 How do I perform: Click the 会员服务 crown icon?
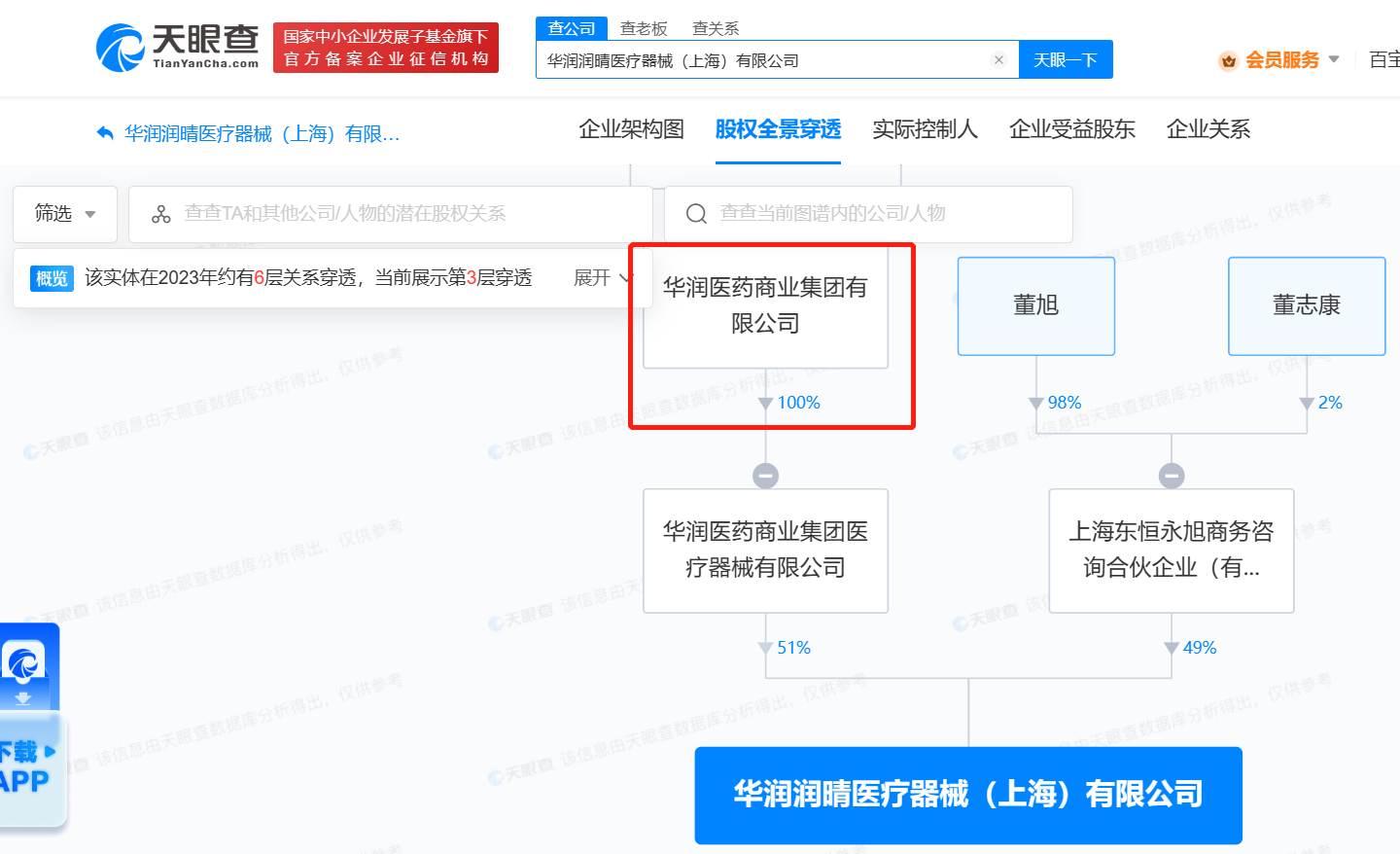pos(1228,61)
